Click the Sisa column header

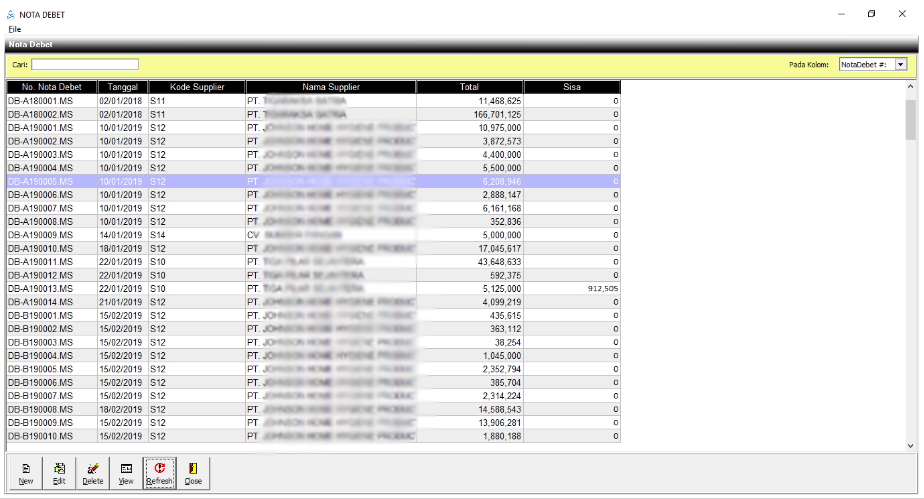572,87
